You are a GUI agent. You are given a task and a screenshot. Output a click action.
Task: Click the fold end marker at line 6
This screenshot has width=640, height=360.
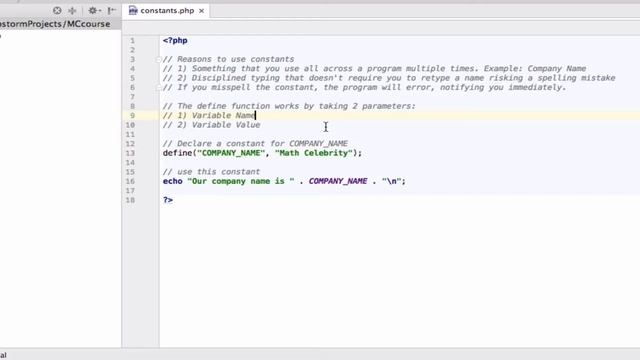pos(158,87)
